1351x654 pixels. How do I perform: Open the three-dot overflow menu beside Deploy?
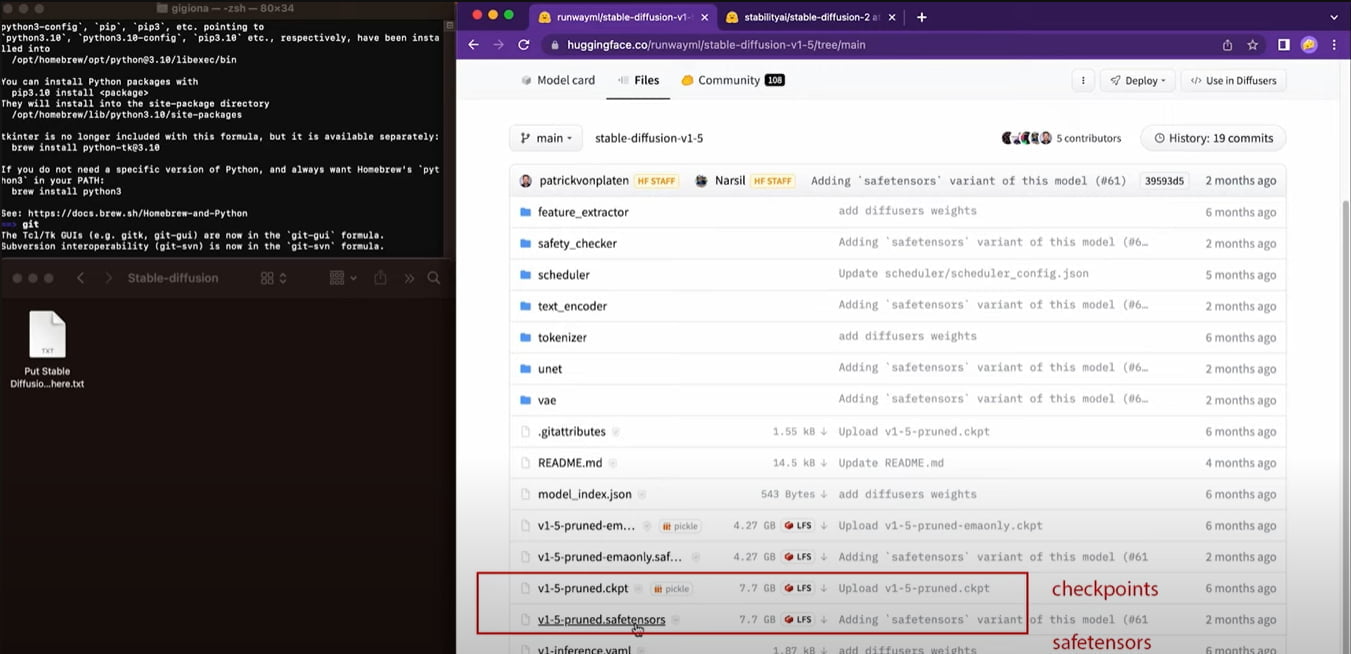click(1083, 79)
